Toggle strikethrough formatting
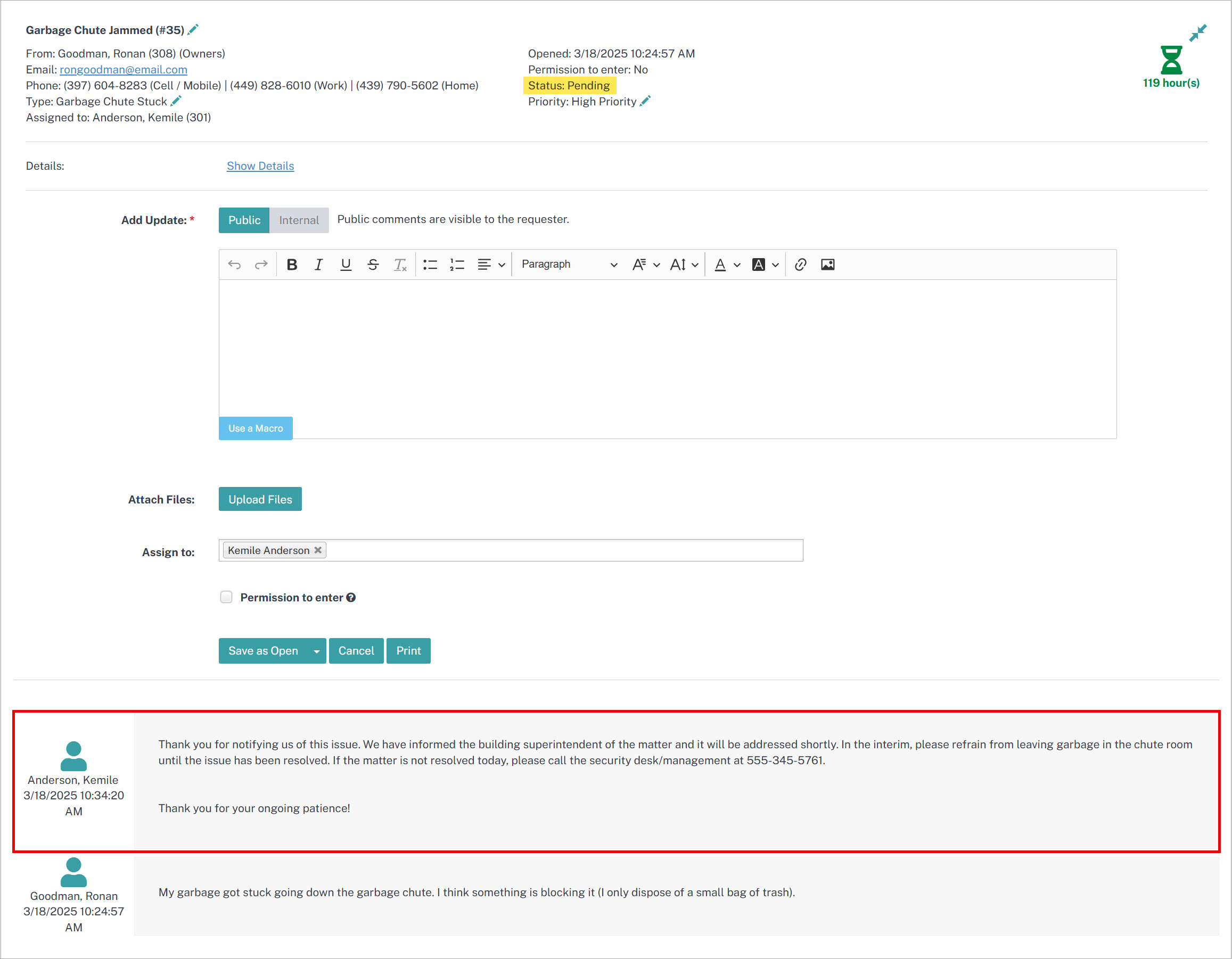The width and height of the screenshot is (1232, 959). [x=373, y=264]
